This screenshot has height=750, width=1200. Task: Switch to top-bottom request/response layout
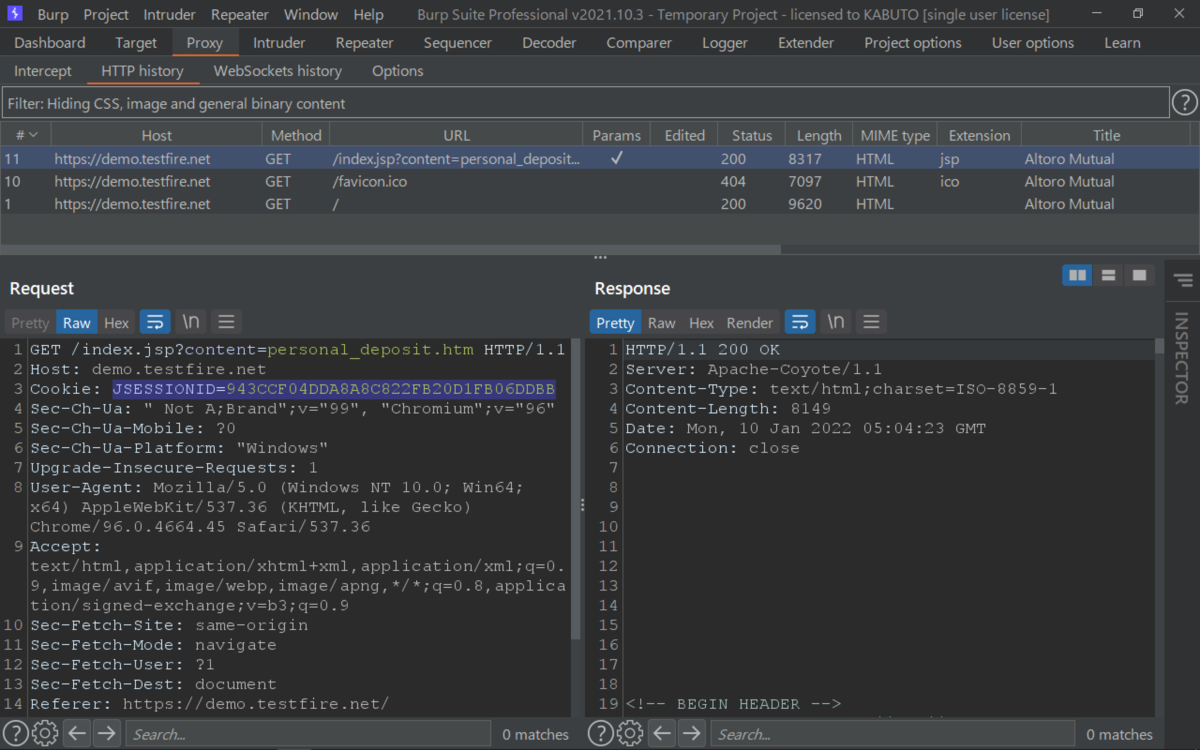click(1108, 275)
